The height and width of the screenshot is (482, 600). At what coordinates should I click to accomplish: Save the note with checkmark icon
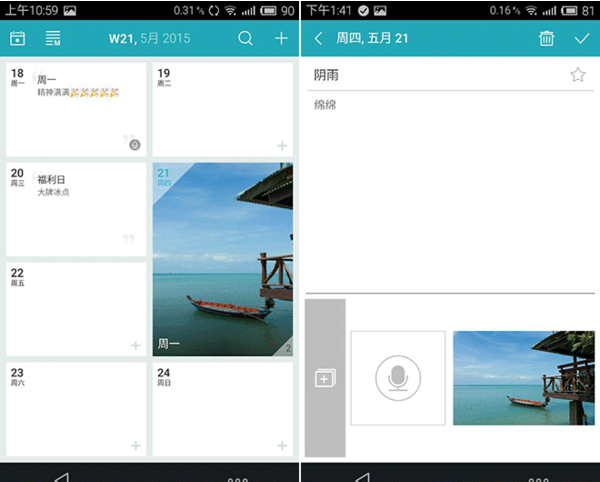click(582, 39)
